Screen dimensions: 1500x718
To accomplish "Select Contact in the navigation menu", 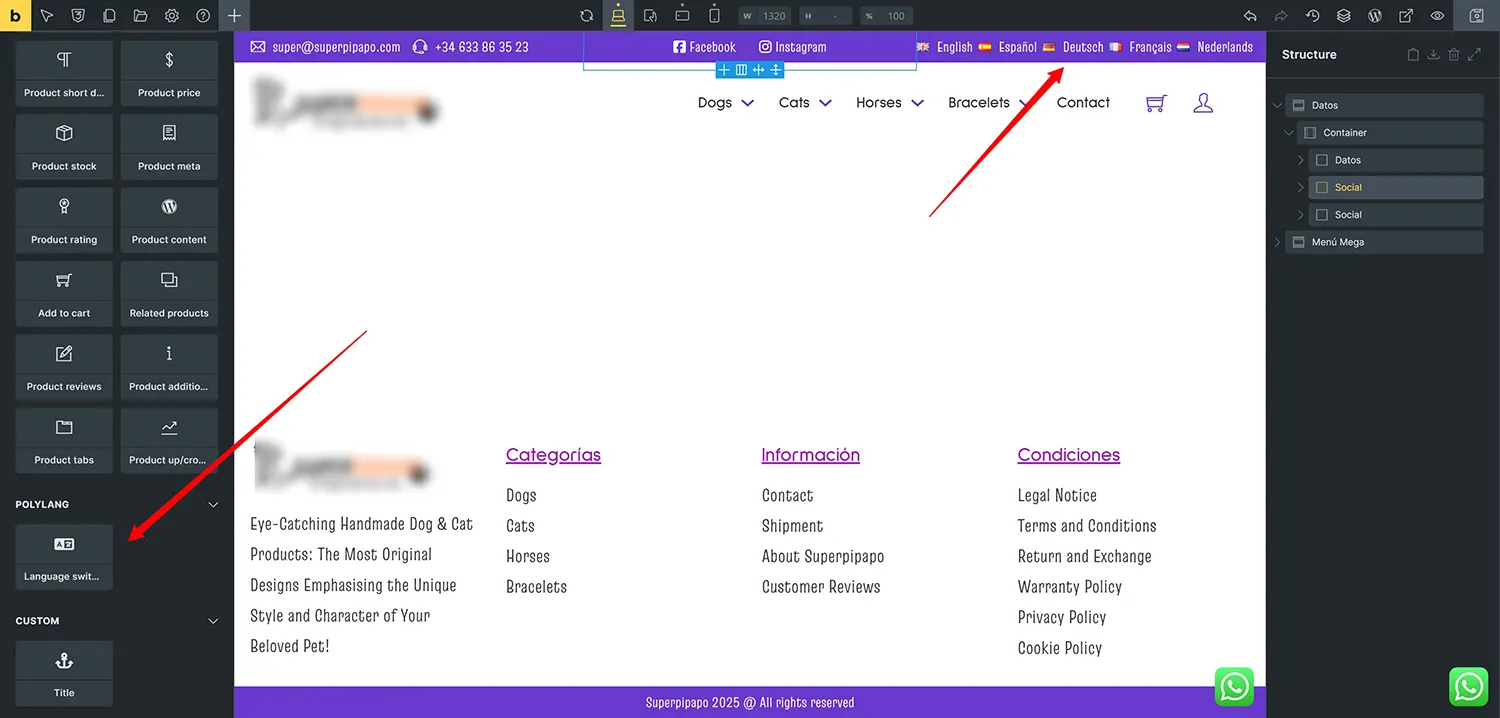I will [1083, 102].
